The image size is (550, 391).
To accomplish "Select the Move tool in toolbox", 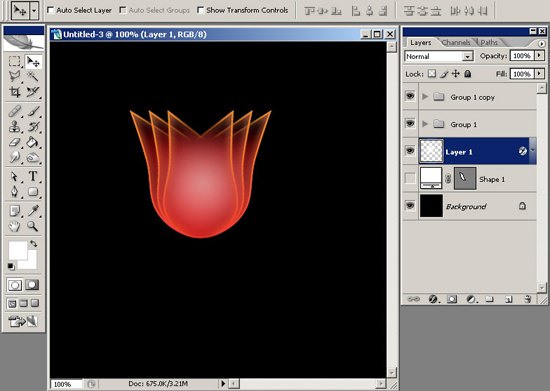I will click(33, 62).
